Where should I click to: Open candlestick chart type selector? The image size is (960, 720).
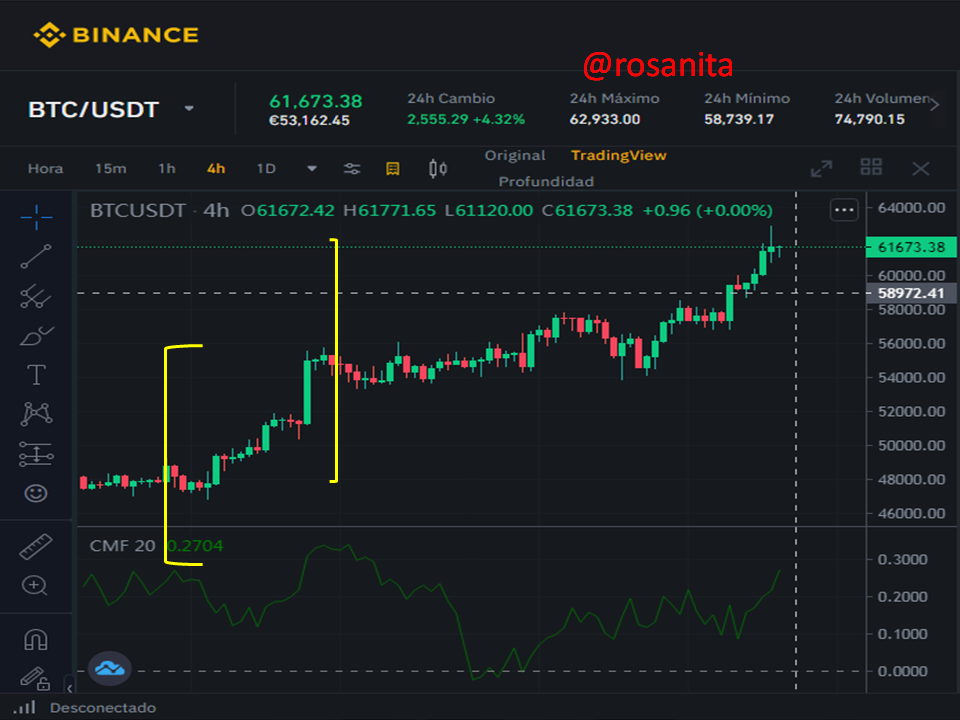coord(438,168)
